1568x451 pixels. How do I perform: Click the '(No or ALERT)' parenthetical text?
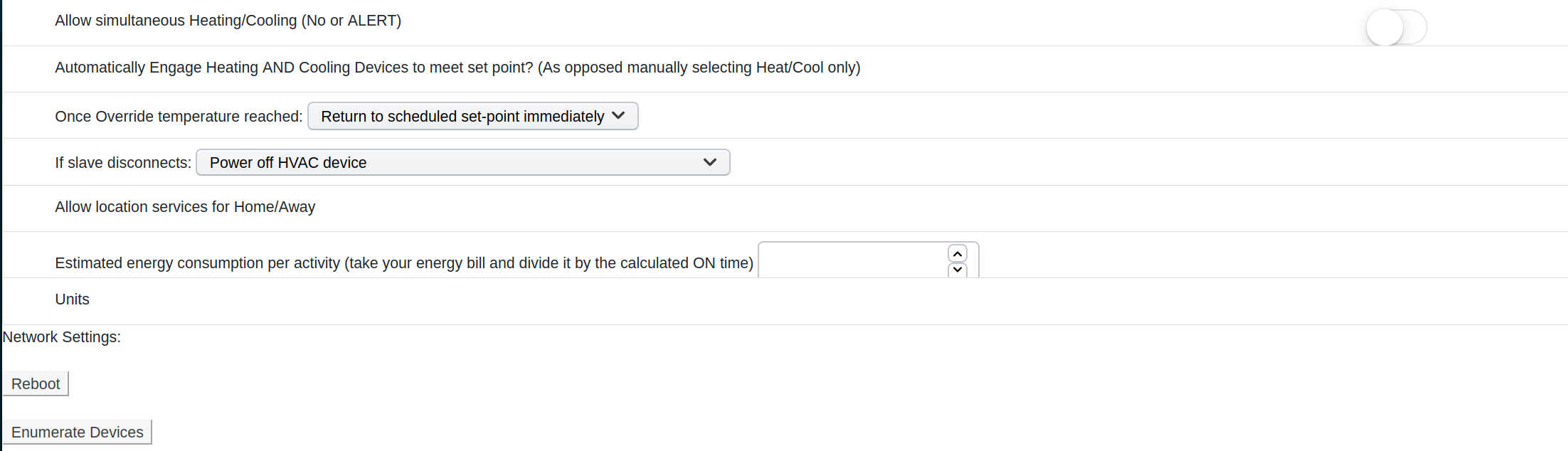tap(351, 21)
